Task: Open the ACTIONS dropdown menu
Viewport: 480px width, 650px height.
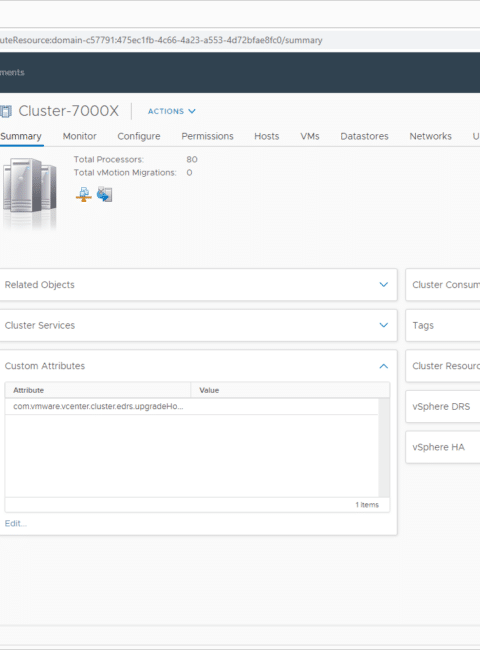Action: pyautogui.click(x=172, y=111)
